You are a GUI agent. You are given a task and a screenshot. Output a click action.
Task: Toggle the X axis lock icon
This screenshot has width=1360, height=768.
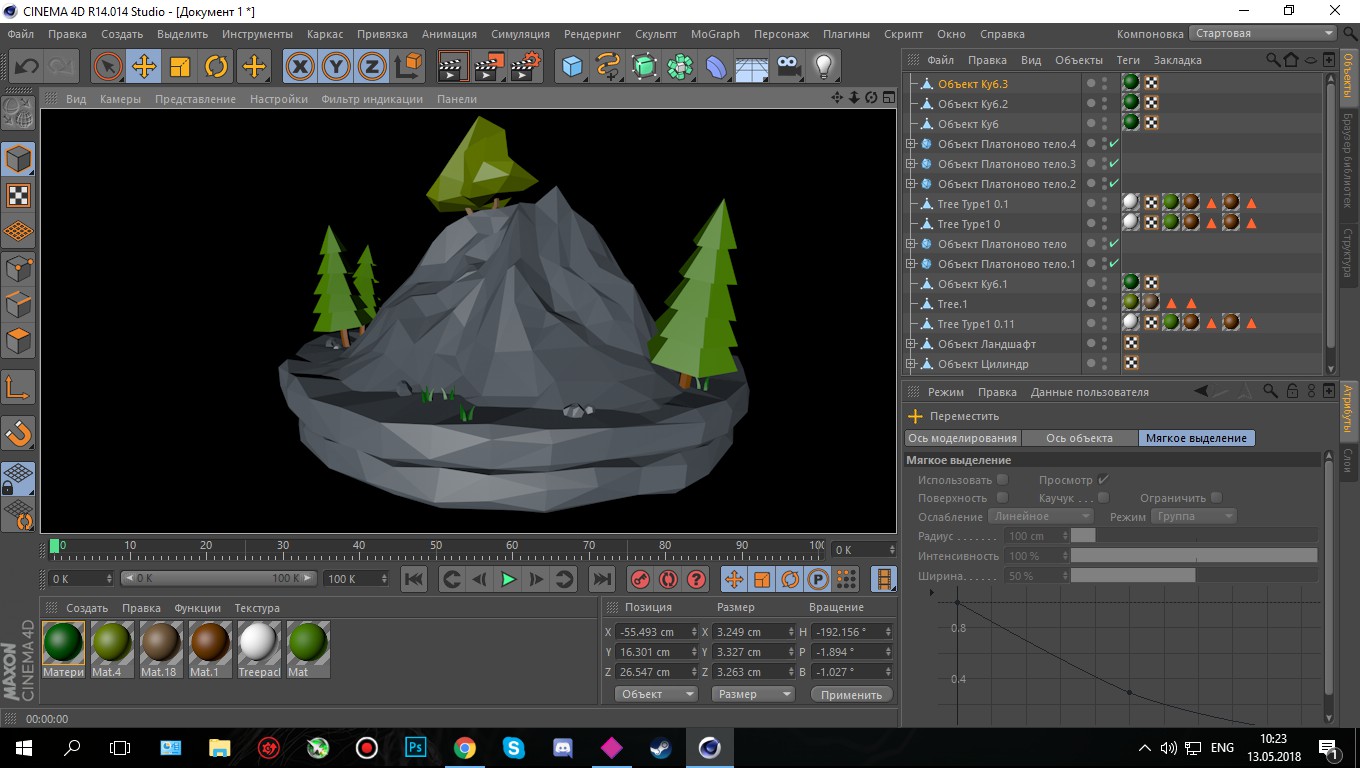(x=299, y=67)
